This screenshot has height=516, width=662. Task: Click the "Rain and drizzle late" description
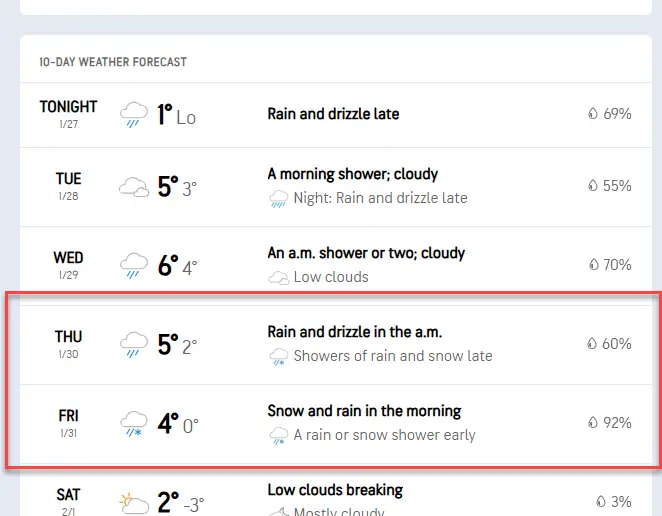333,114
